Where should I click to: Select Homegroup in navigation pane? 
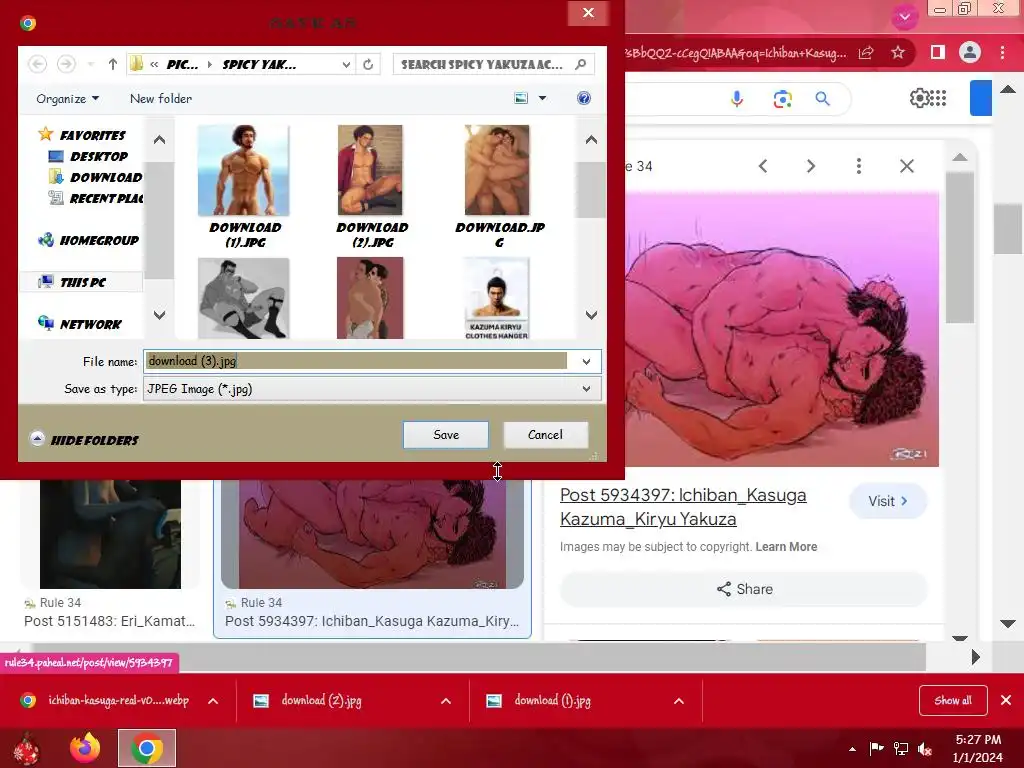(89, 240)
